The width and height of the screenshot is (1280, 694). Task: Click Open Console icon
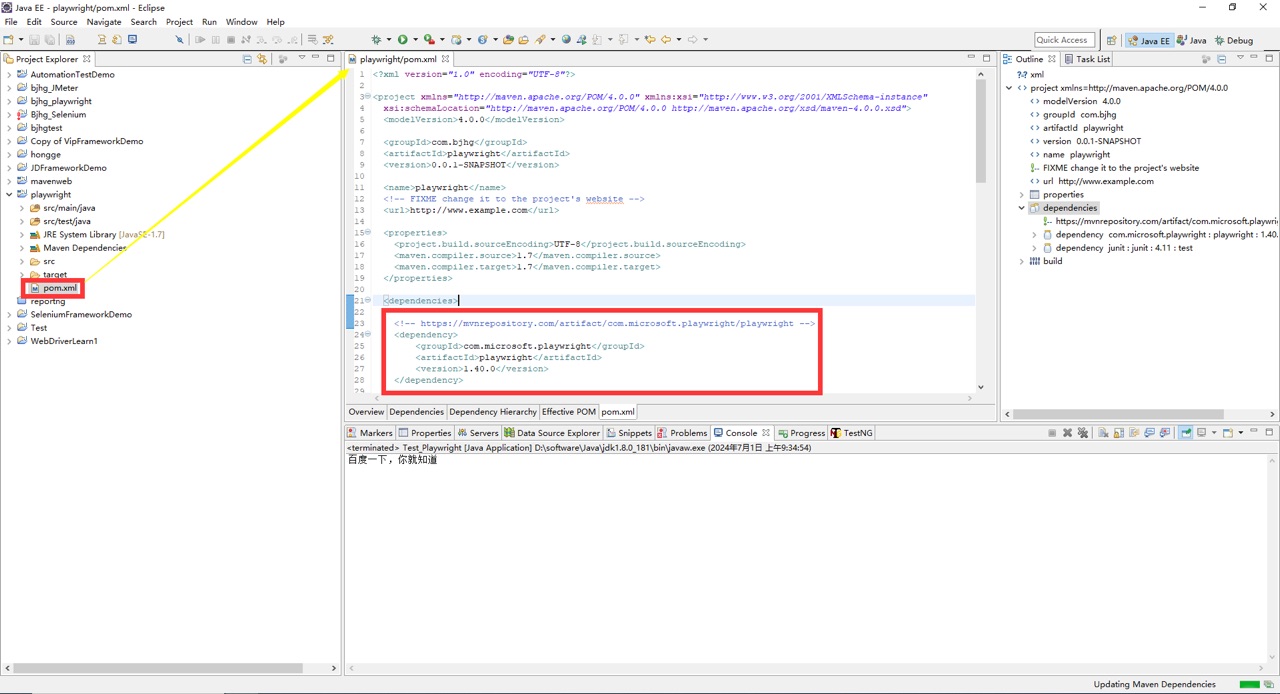1227,433
